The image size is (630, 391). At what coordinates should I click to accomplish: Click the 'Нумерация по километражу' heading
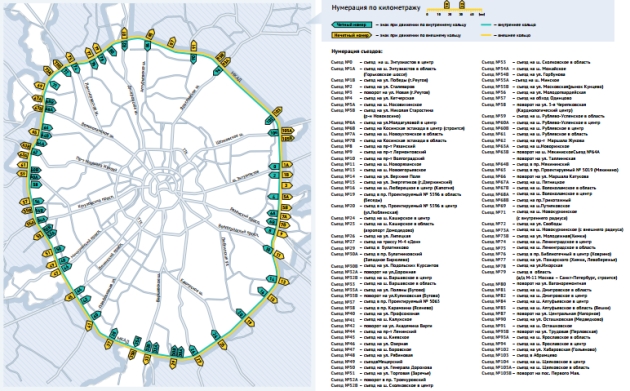pyautogui.click(x=376, y=8)
